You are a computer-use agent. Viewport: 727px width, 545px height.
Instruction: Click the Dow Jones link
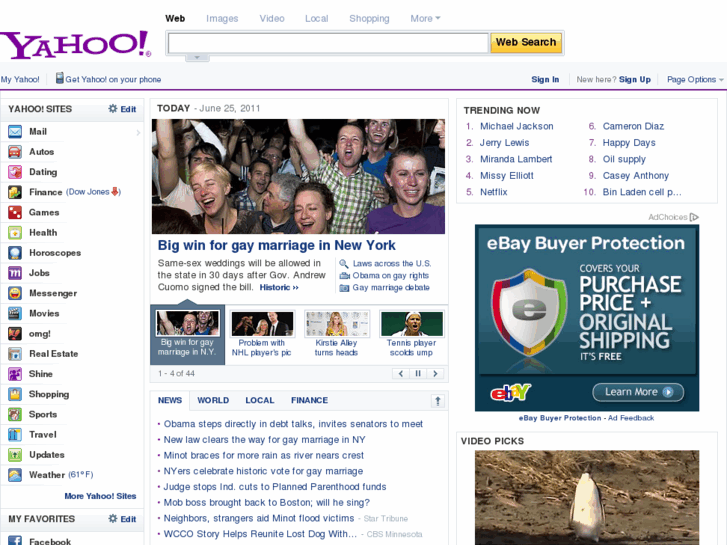coord(88,192)
